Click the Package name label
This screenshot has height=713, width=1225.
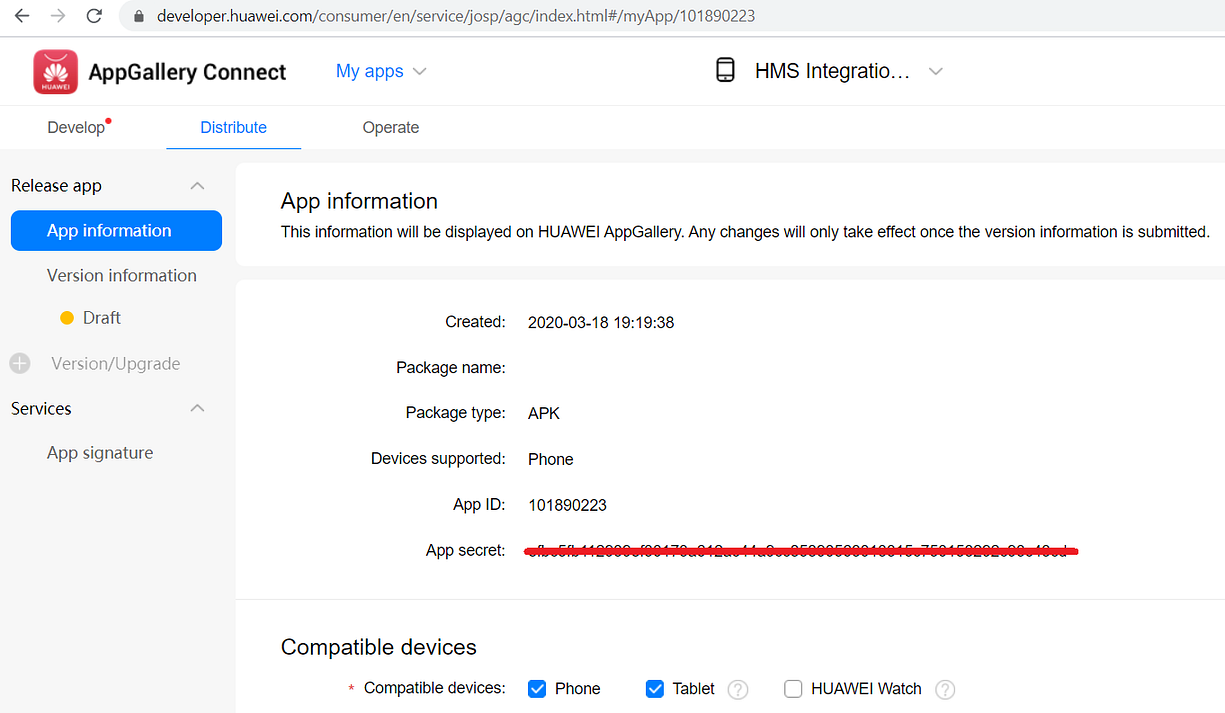[x=451, y=368]
